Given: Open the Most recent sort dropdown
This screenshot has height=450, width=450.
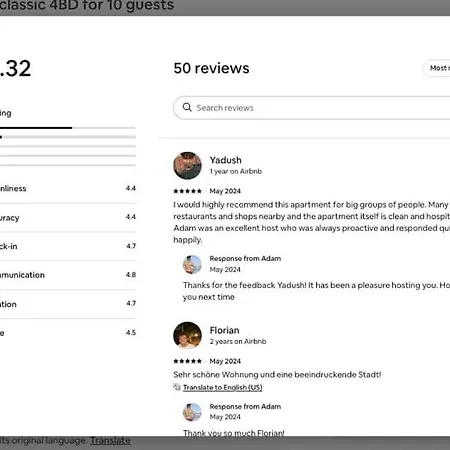Looking at the screenshot, I should click(x=437, y=68).
